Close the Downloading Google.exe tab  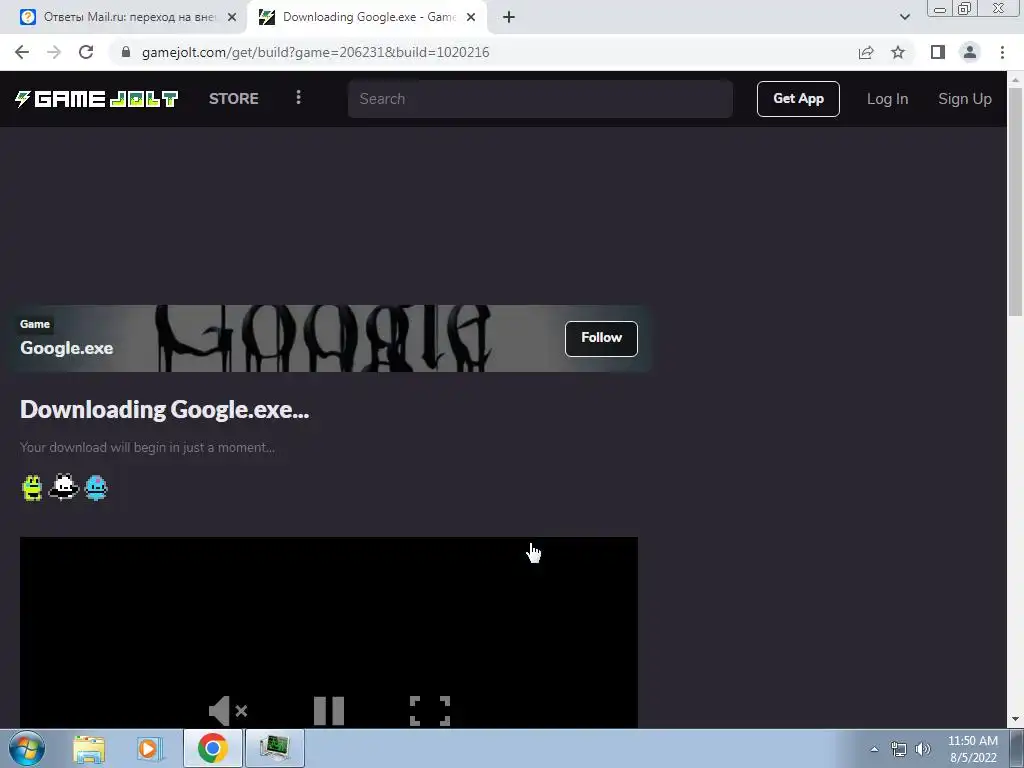471,17
